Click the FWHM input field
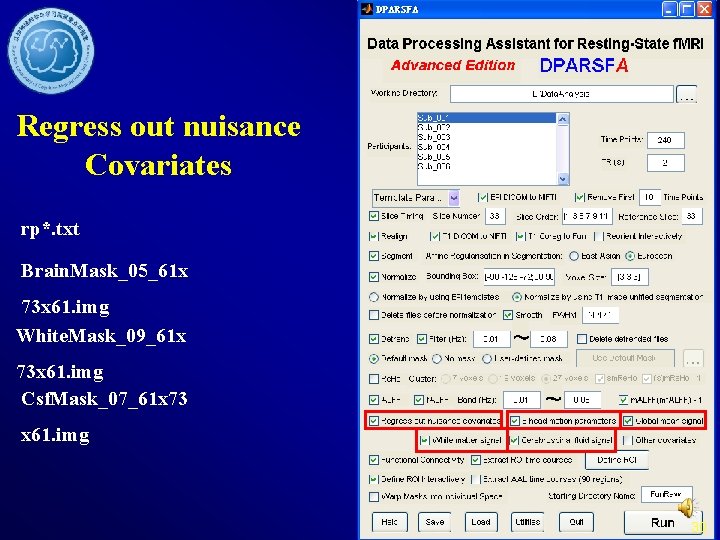The height and width of the screenshot is (540, 720). [x=601, y=315]
